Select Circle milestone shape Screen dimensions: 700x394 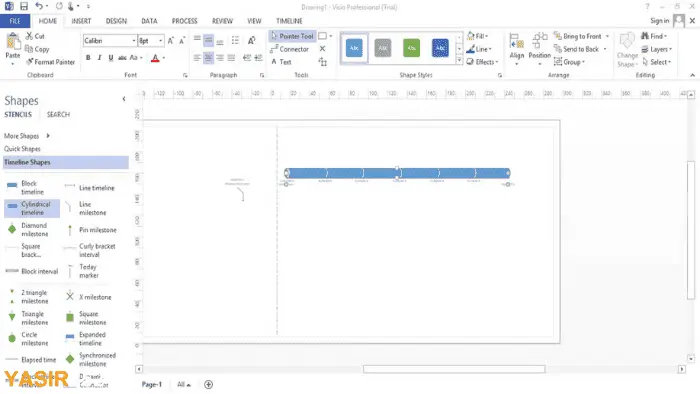pos(28,339)
